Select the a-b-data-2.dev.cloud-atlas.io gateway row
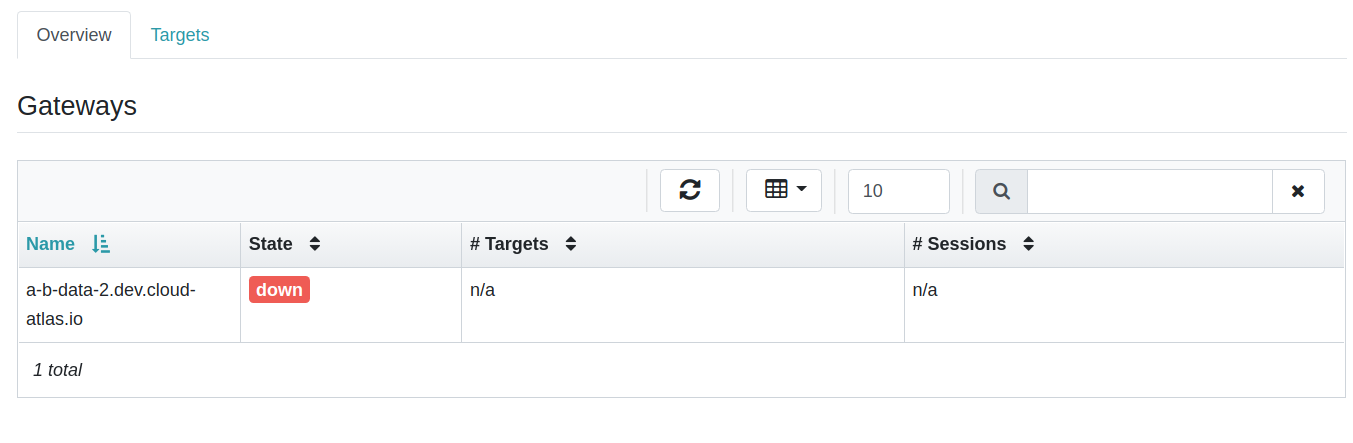 click(681, 305)
